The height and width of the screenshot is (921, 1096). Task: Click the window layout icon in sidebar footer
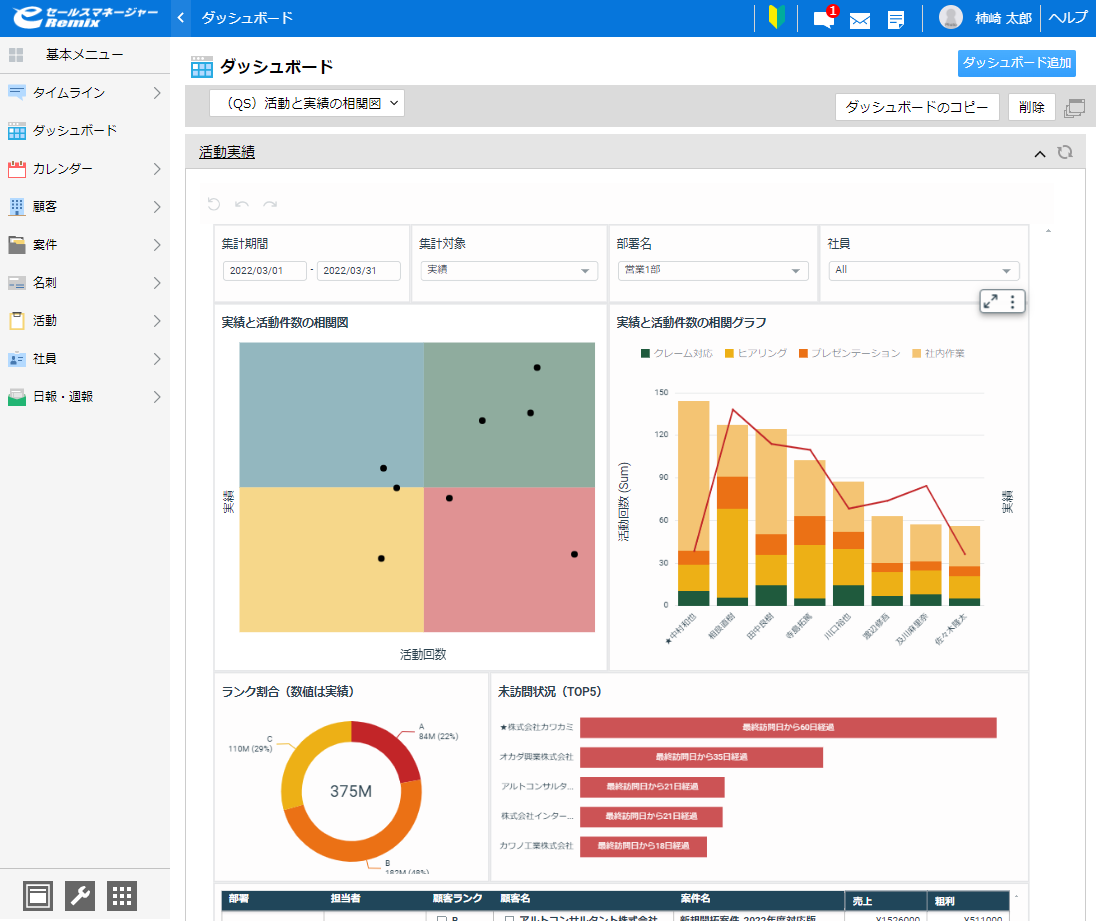coord(39,896)
